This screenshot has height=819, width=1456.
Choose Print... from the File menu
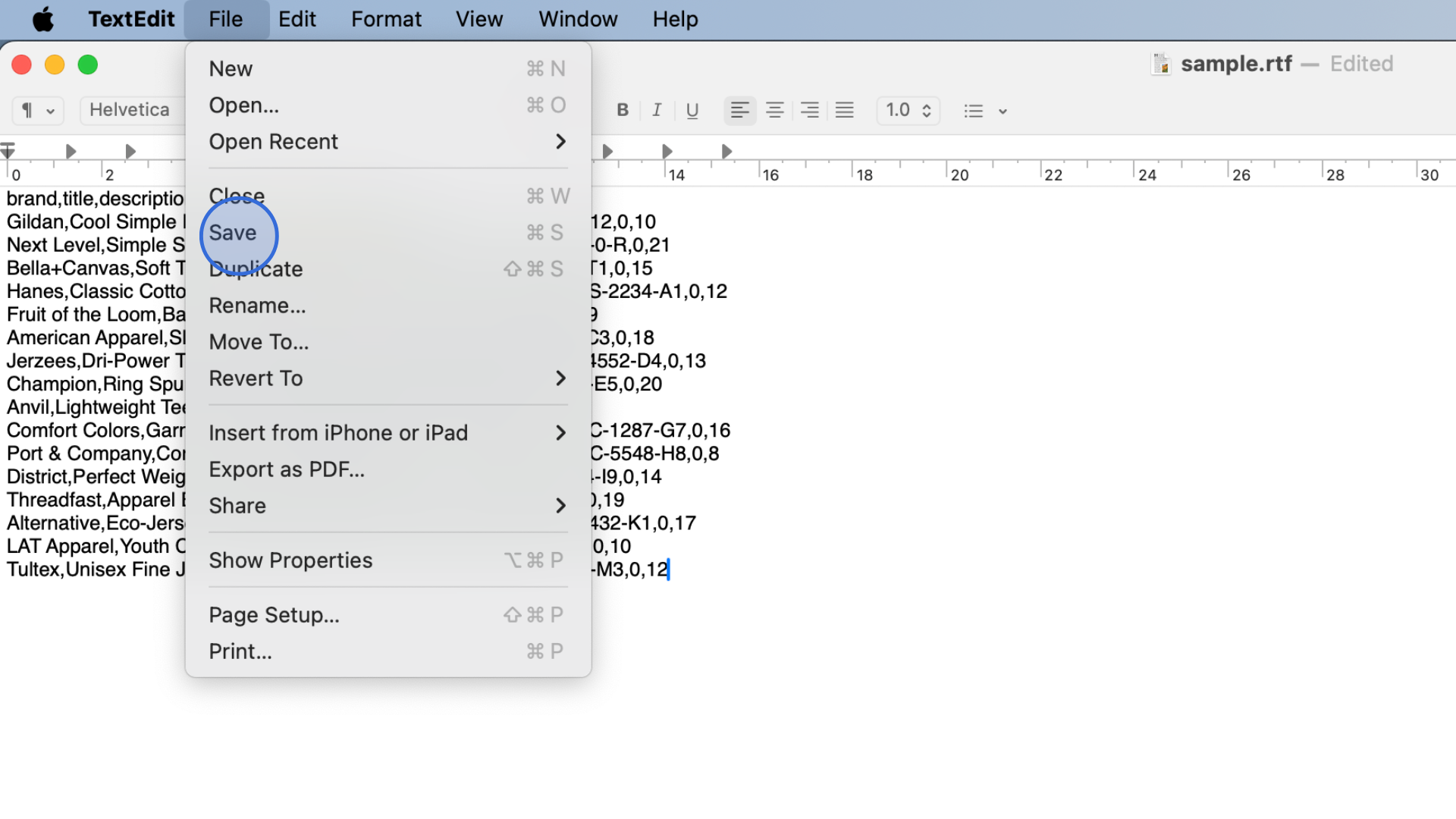388,651
